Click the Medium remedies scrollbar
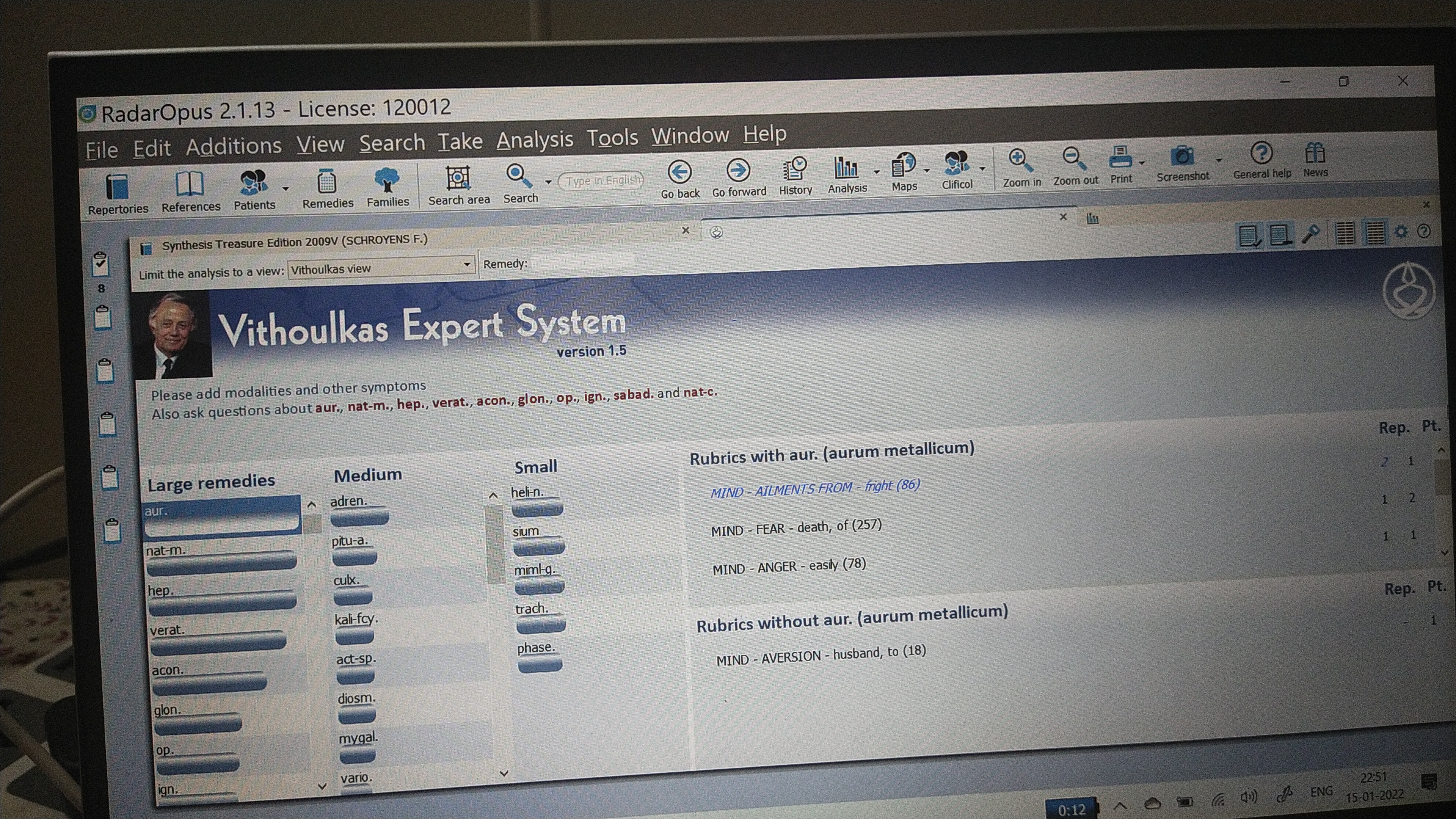Image resolution: width=1456 pixels, height=819 pixels. tap(494, 544)
